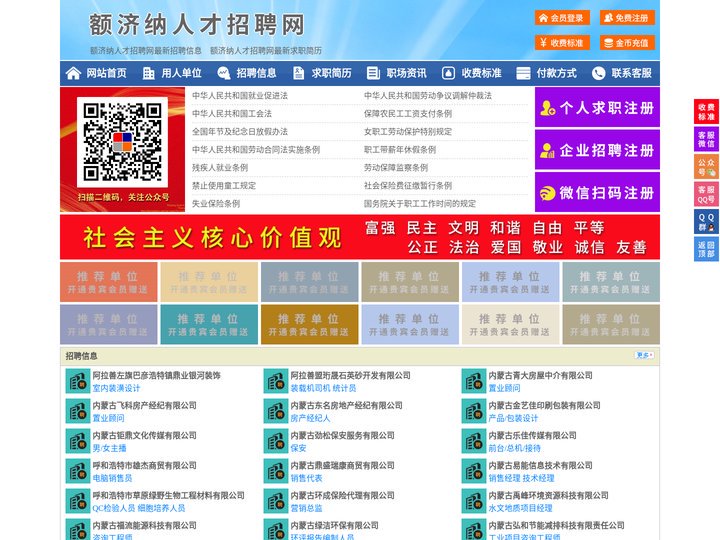
Task: Open 禁止使用童工规定 link
Action: [x=224, y=186]
